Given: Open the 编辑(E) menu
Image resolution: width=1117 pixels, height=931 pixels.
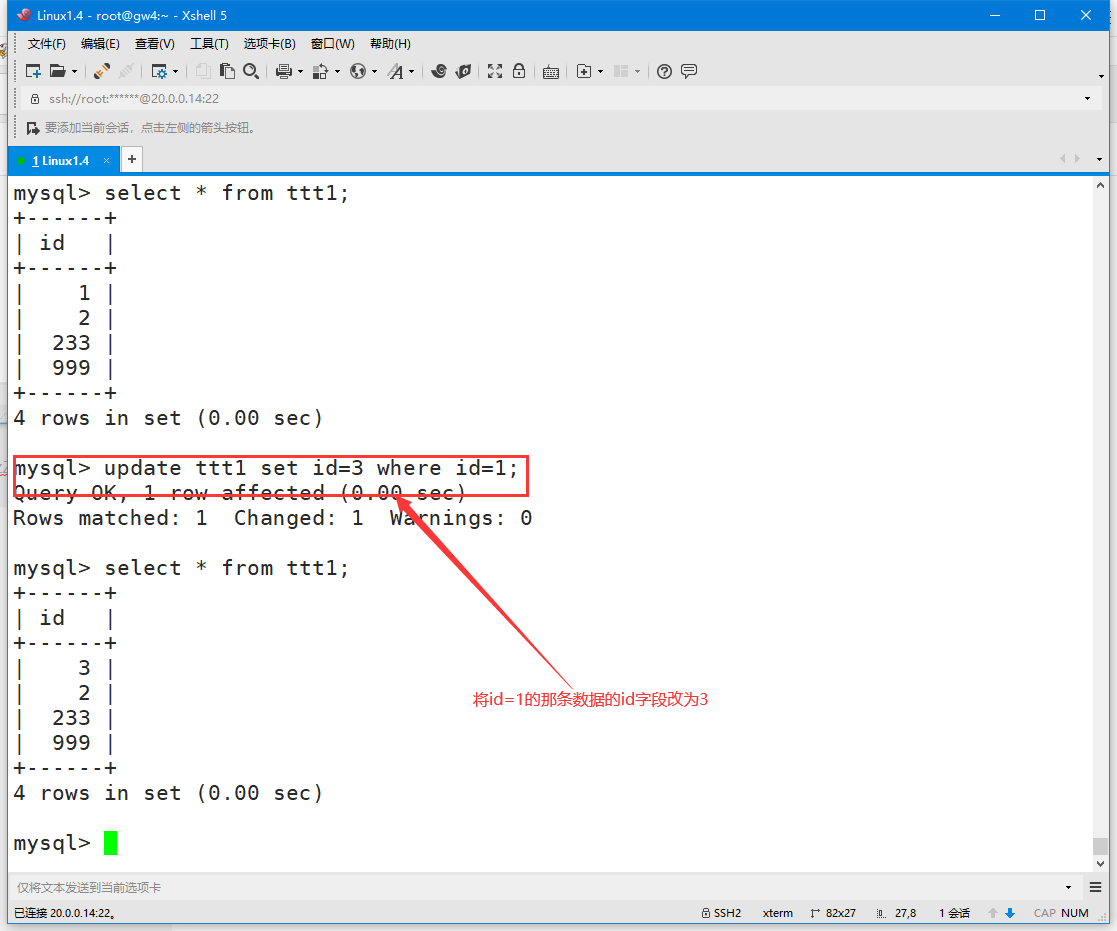Looking at the screenshot, I should tap(100, 43).
